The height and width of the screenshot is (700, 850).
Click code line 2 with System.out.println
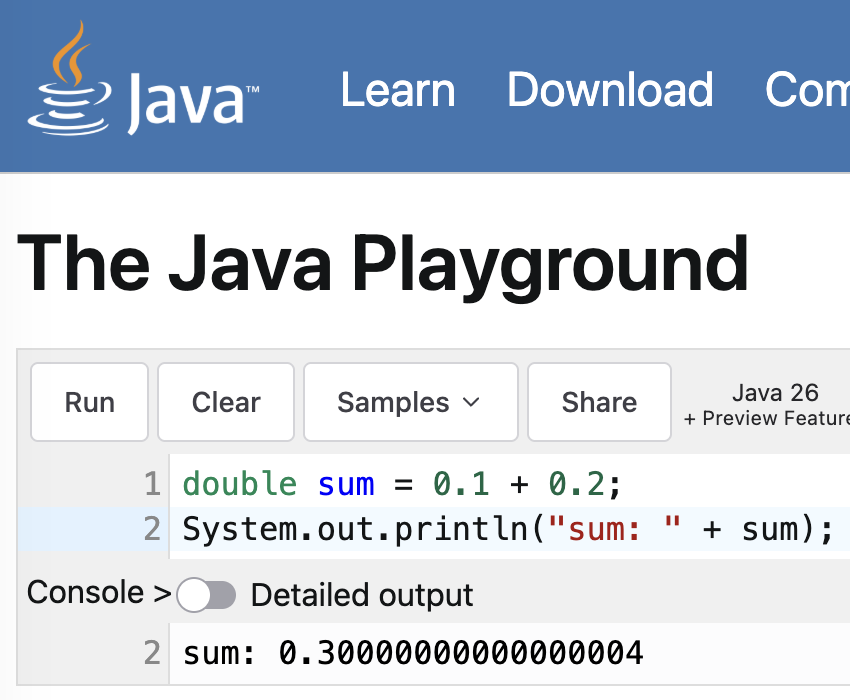point(508,529)
